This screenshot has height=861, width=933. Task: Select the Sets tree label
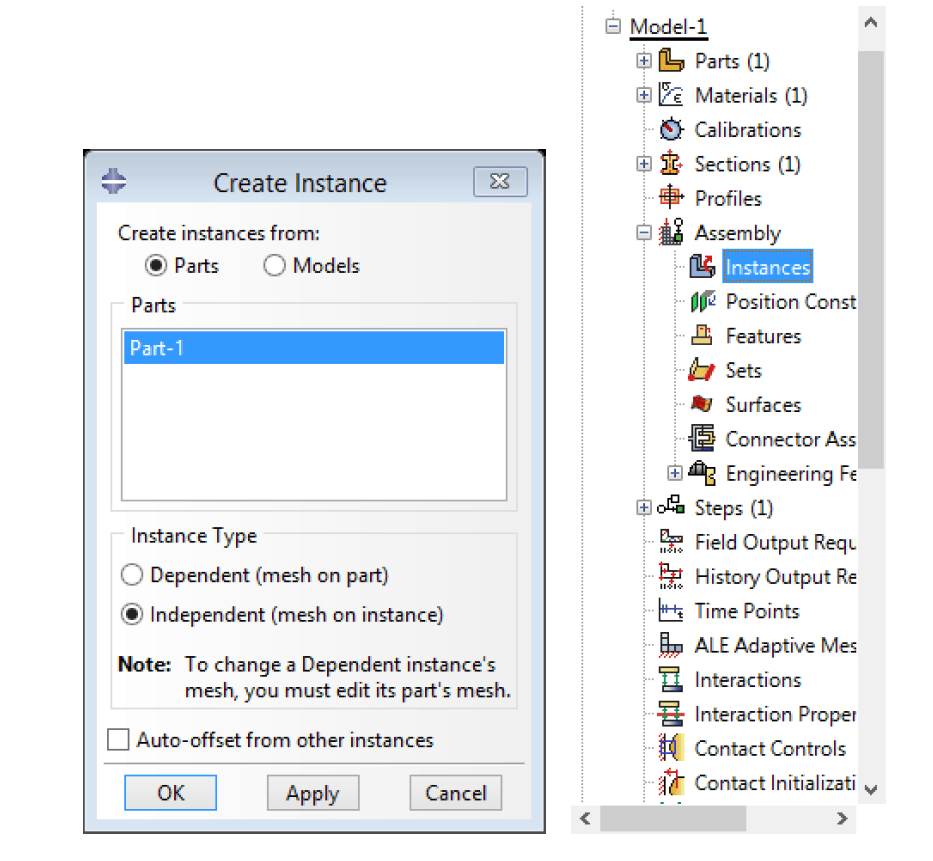743,370
